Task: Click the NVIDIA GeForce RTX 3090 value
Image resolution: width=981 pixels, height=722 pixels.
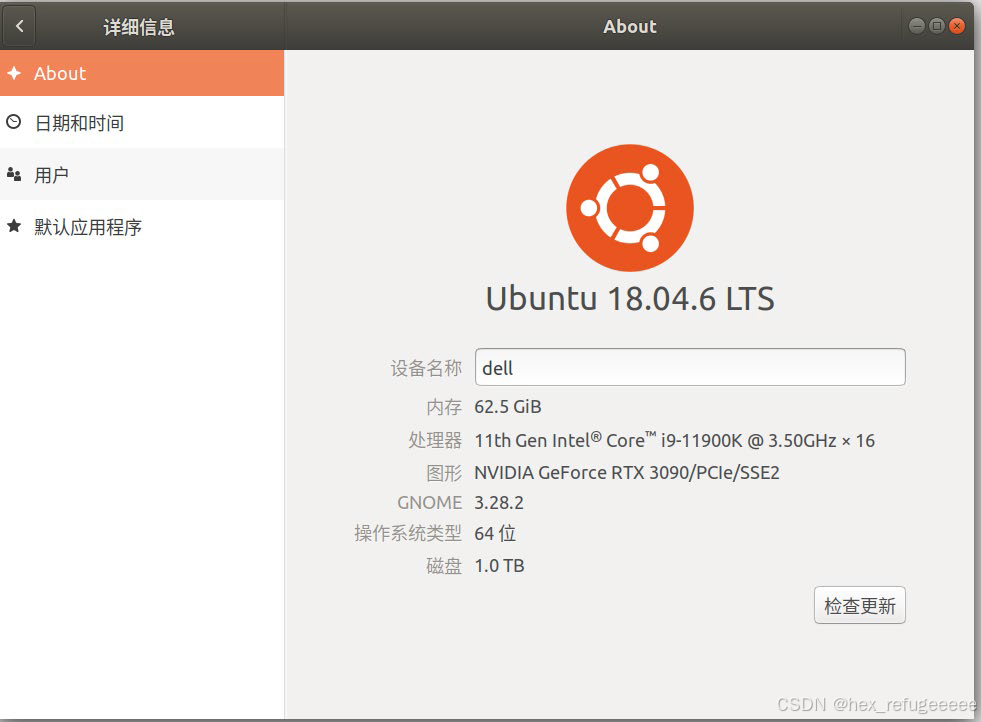Action: coord(627,472)
